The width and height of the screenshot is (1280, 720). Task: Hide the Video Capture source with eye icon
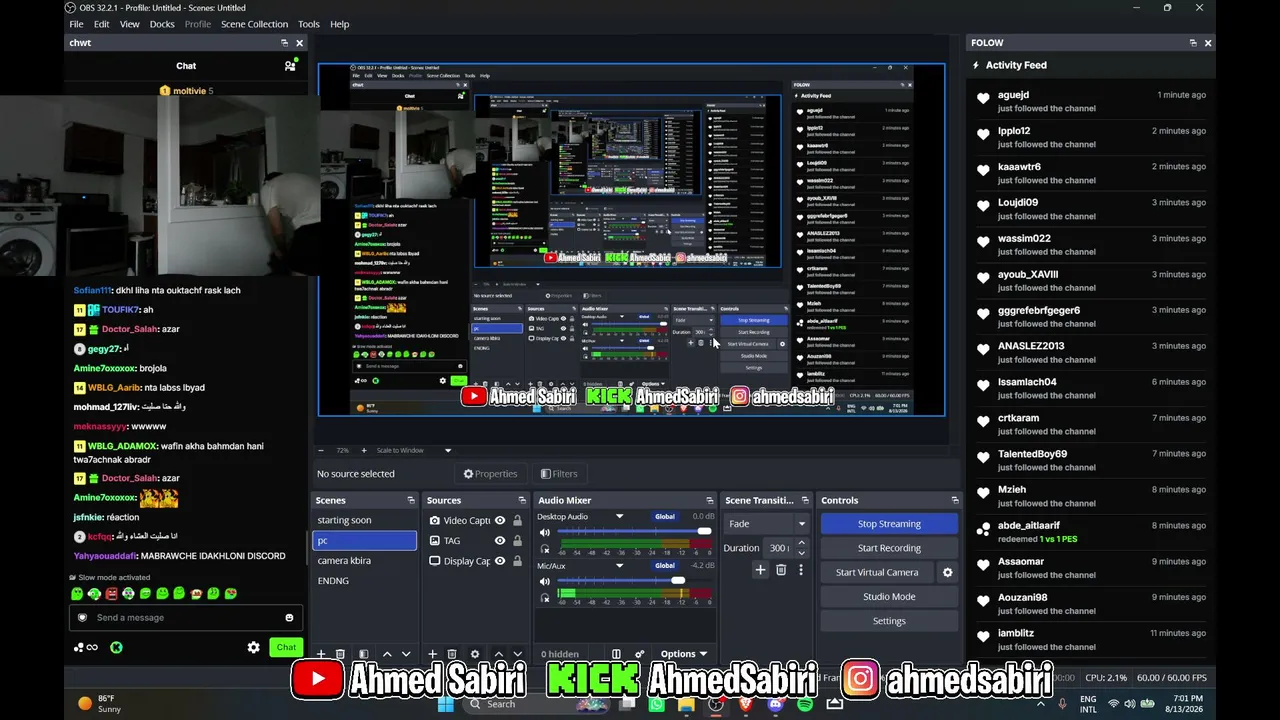tap(500, 521)
